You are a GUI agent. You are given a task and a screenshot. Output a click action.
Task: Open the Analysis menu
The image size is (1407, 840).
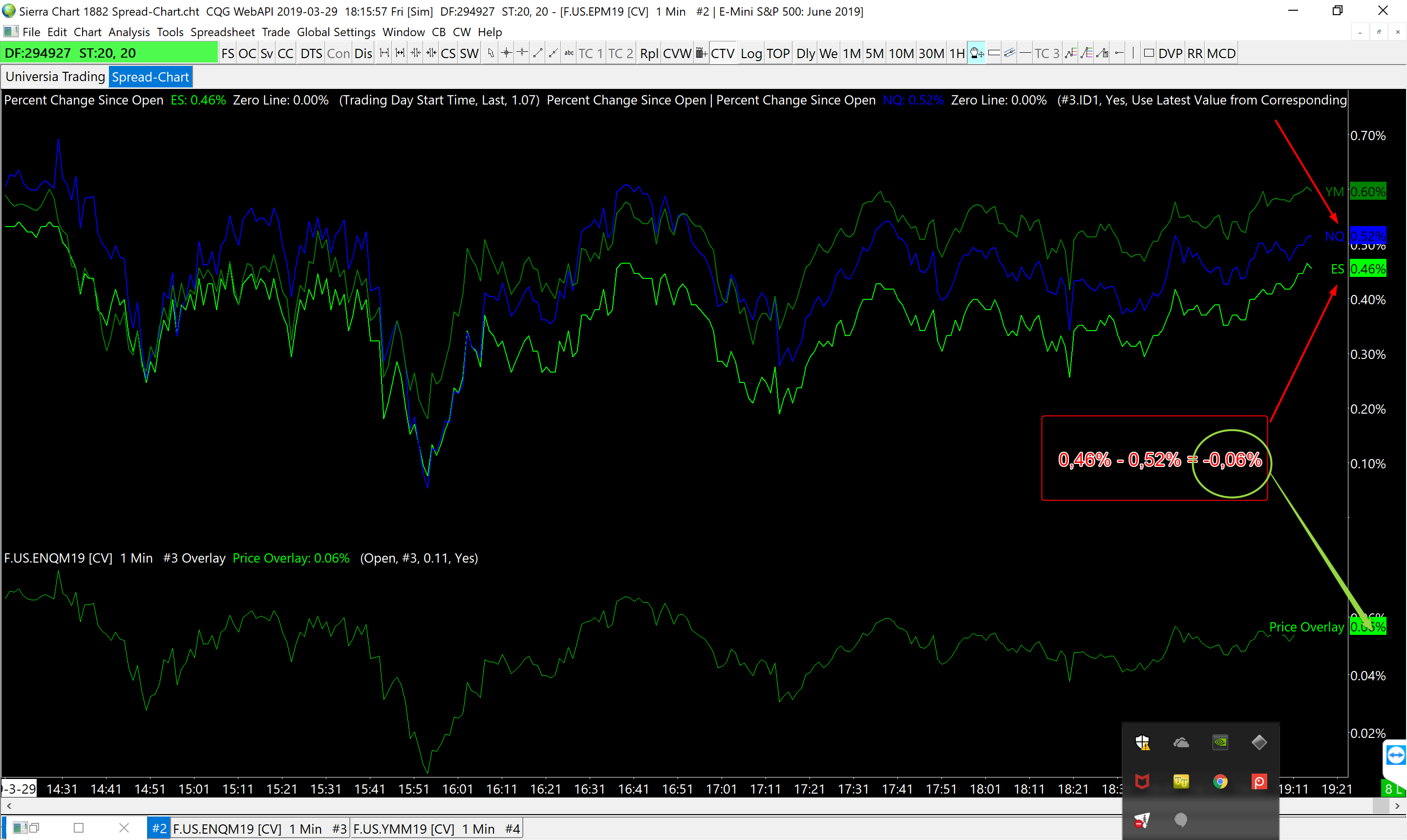point(128,32)
